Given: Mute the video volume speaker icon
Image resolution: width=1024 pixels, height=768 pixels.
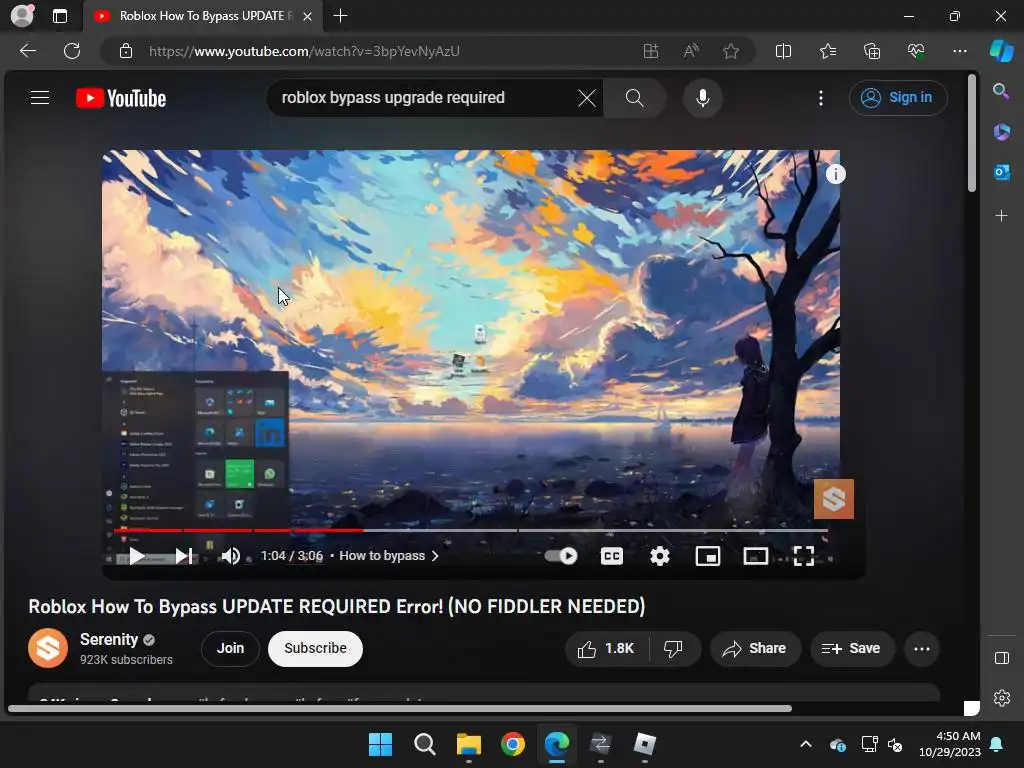Looking at the screenshot, I should pos(230,556).
